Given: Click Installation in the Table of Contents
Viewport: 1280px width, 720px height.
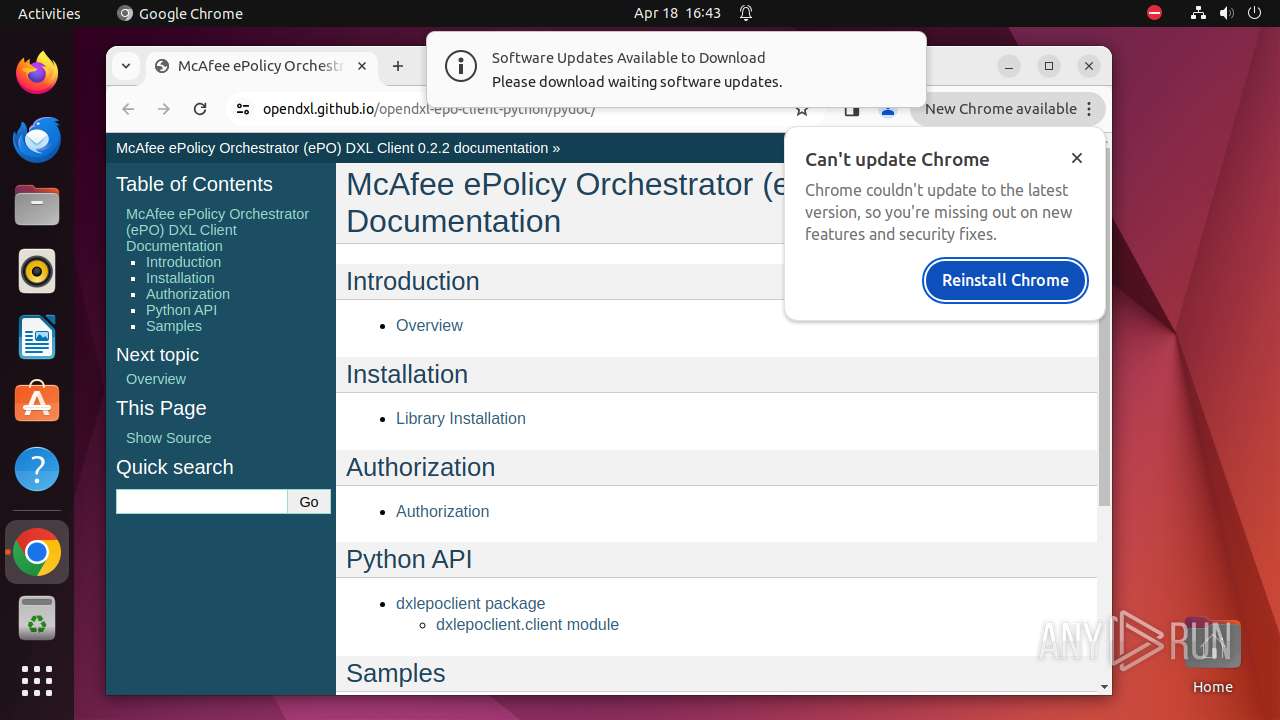Looking at the screenshot, I should click(x=180, y=278).
